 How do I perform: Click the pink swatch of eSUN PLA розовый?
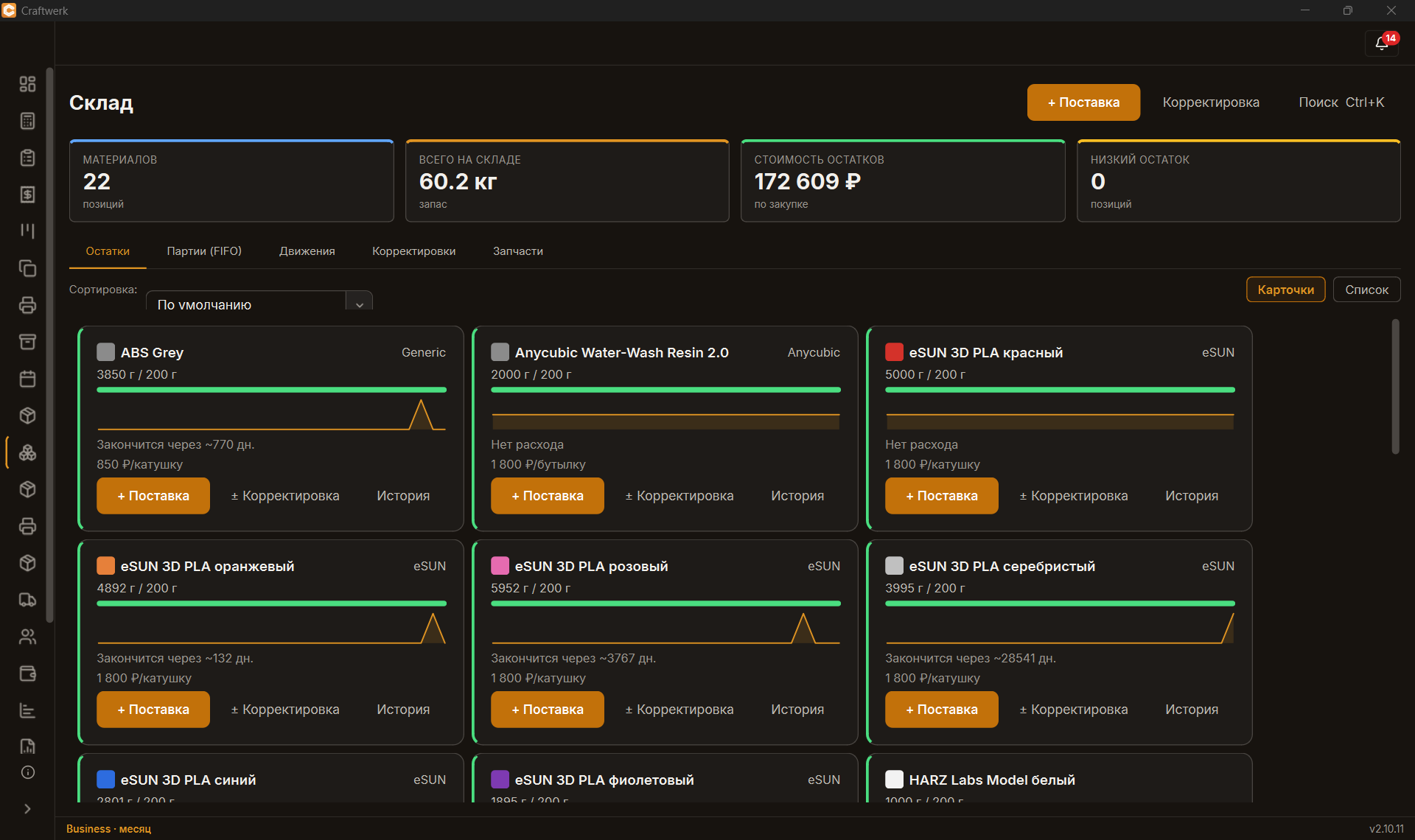[500, 566]
